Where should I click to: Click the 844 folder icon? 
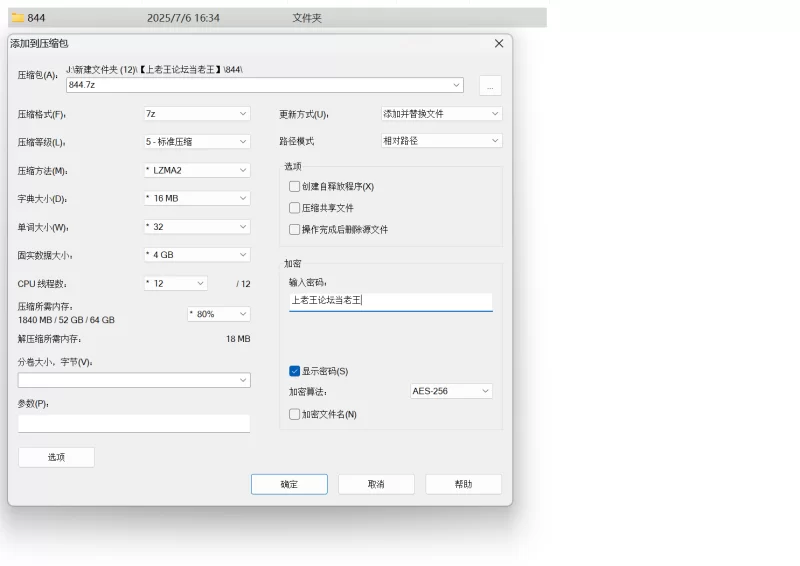(18, 18)
